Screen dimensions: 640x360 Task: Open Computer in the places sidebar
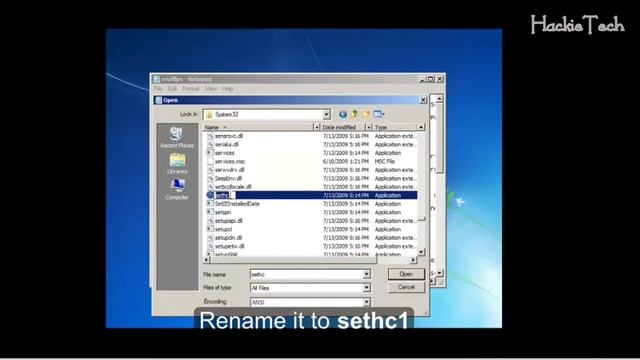[x=177, y=189]
